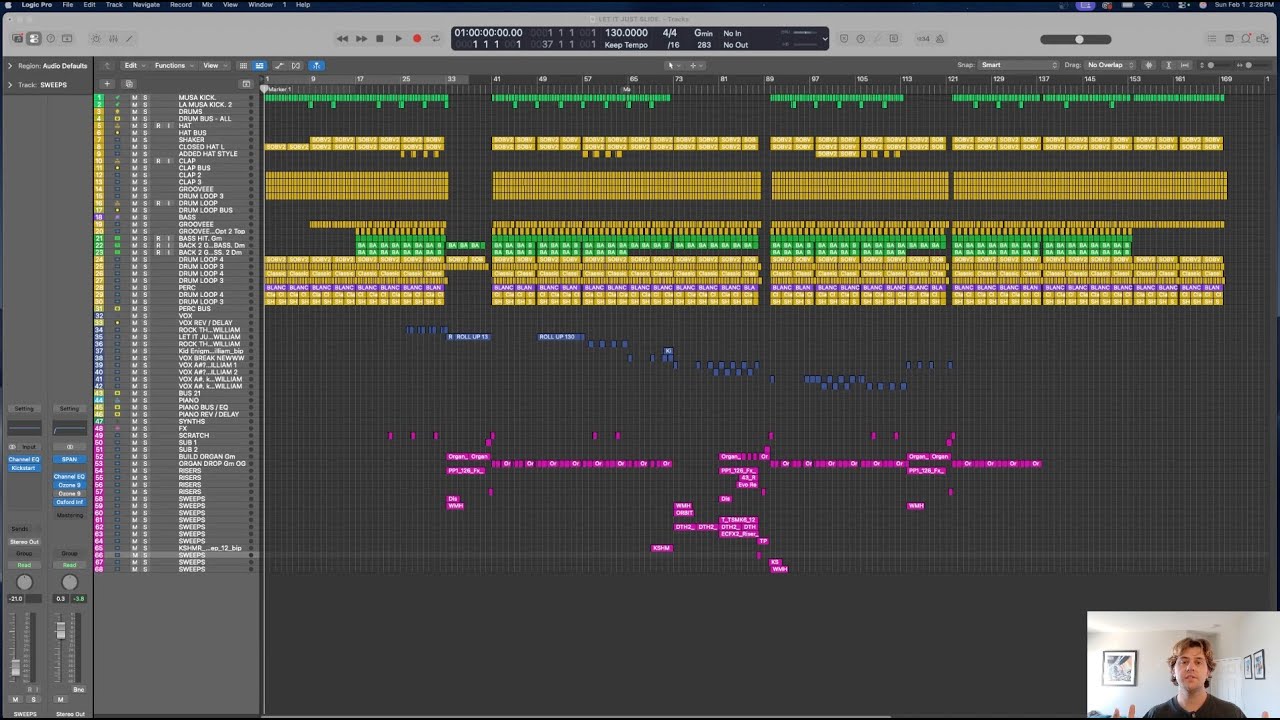Screen dimensions: 1280x720
Task: Toggle the blue Catch Playhead button
Action: coord(315,65)
